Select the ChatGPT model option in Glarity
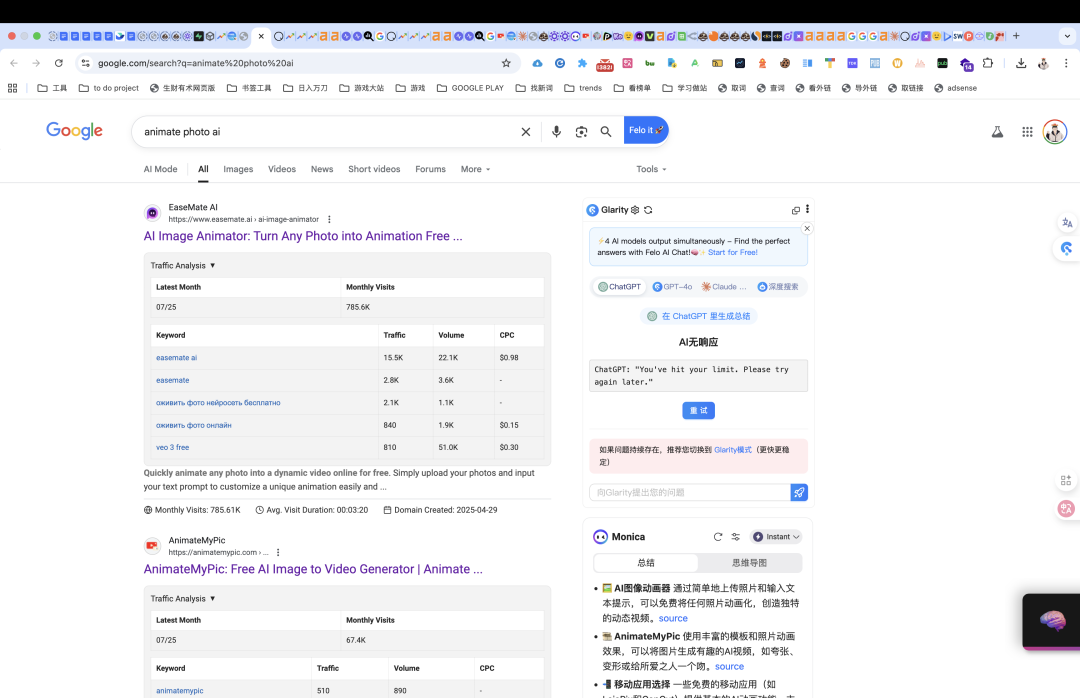1080x698 pixels. click(619, 287)
